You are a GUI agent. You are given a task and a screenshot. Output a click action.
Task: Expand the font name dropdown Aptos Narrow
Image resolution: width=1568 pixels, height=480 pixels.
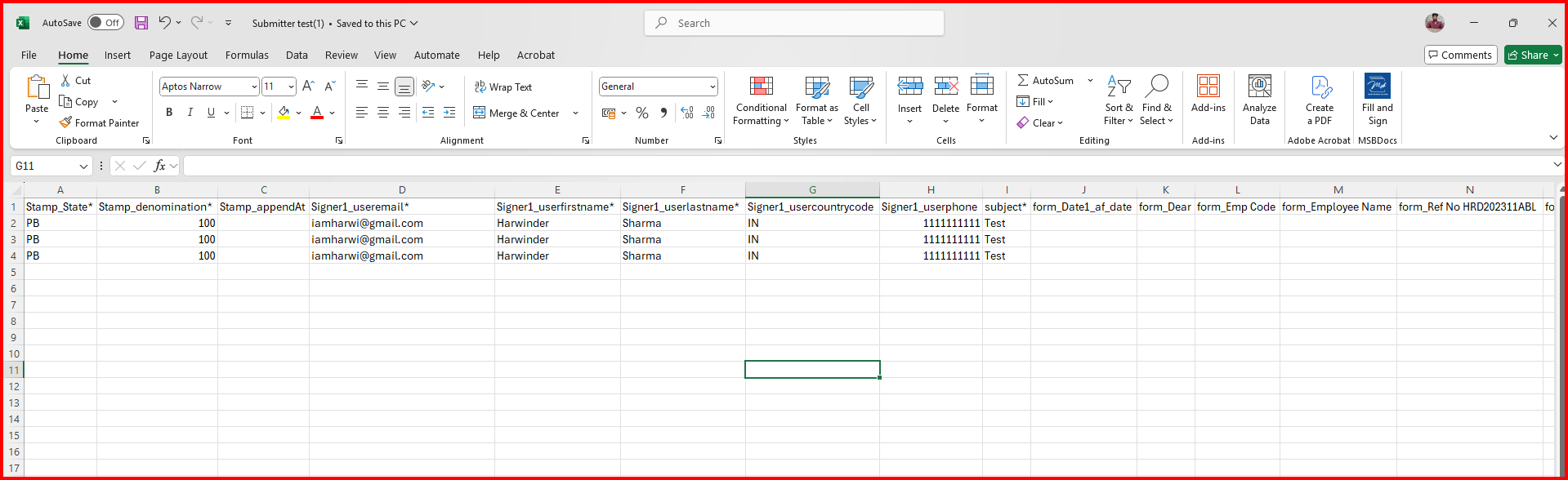click(x=254, y=87)
